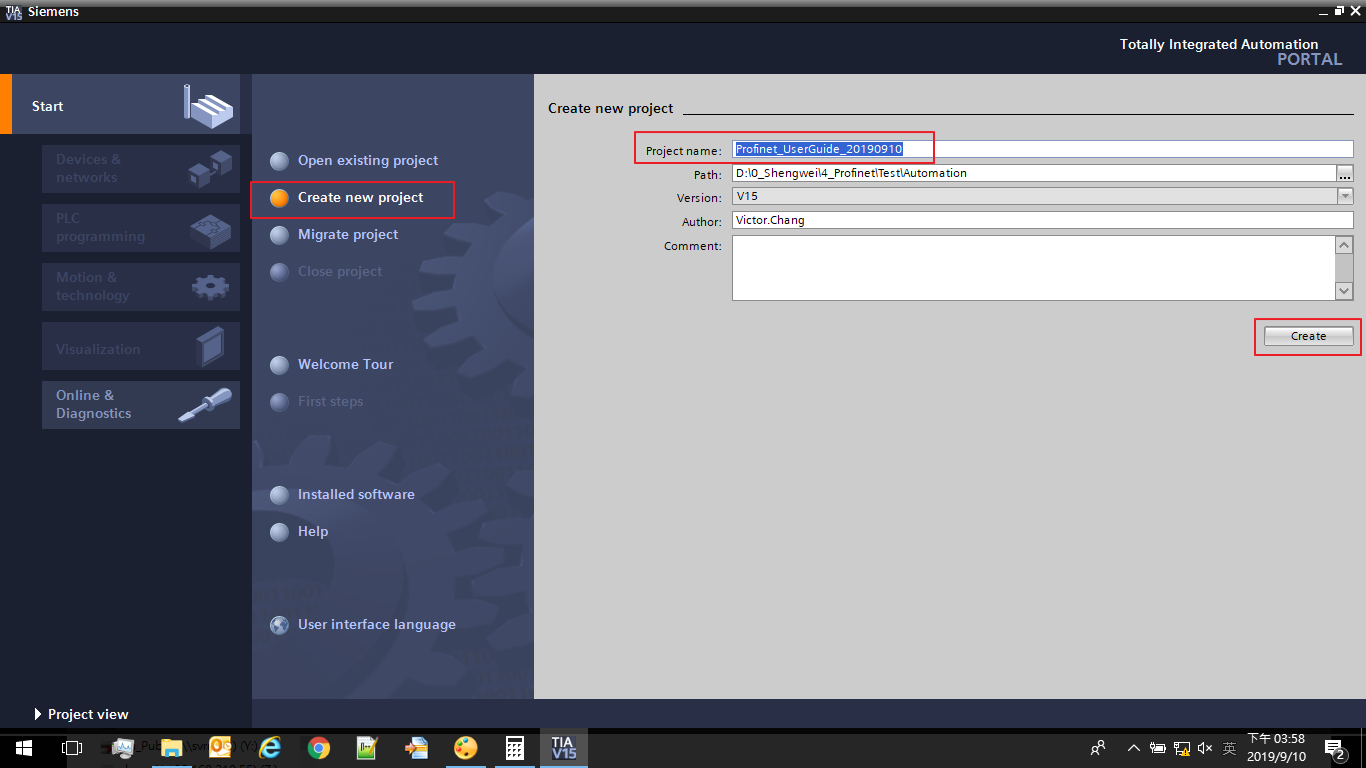Click the Path input field

[1034, 173]
